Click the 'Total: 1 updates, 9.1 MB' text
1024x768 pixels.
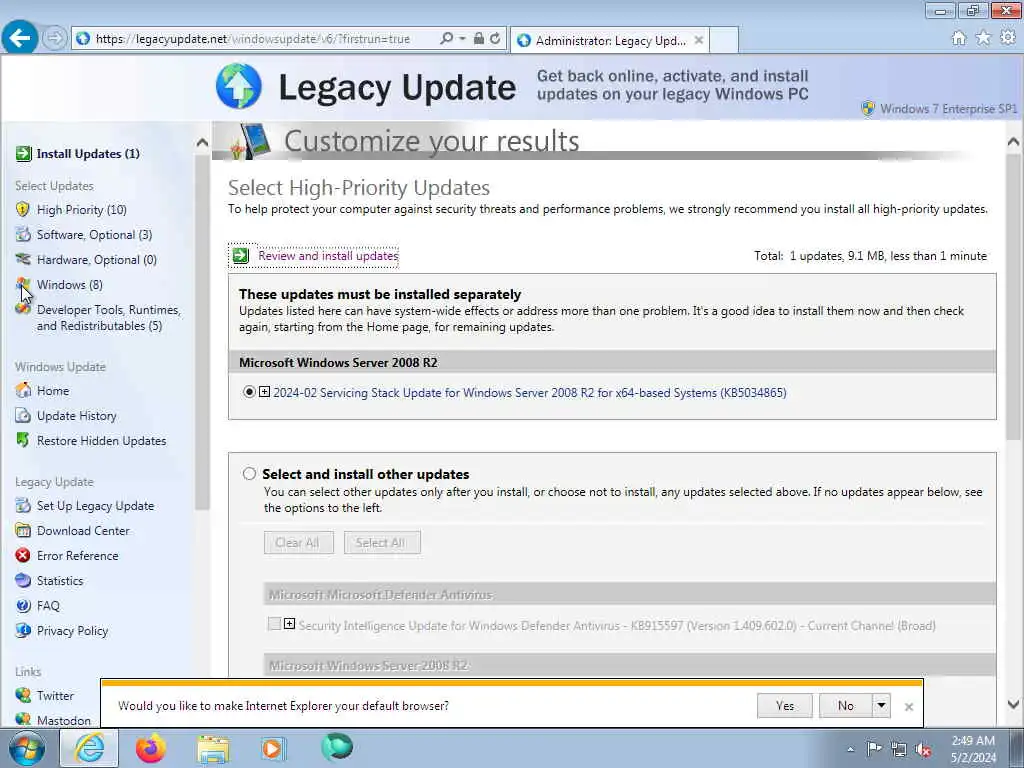pyautogui.click(x=870, y=256)
